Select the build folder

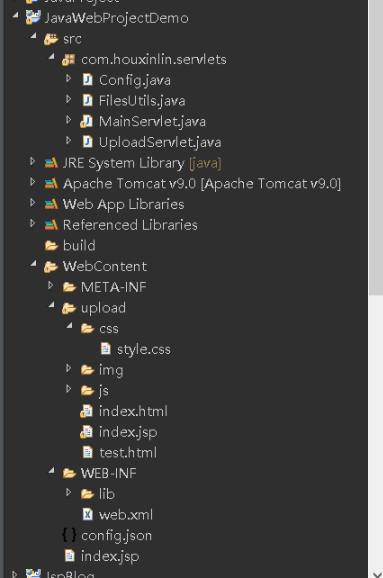79,246
